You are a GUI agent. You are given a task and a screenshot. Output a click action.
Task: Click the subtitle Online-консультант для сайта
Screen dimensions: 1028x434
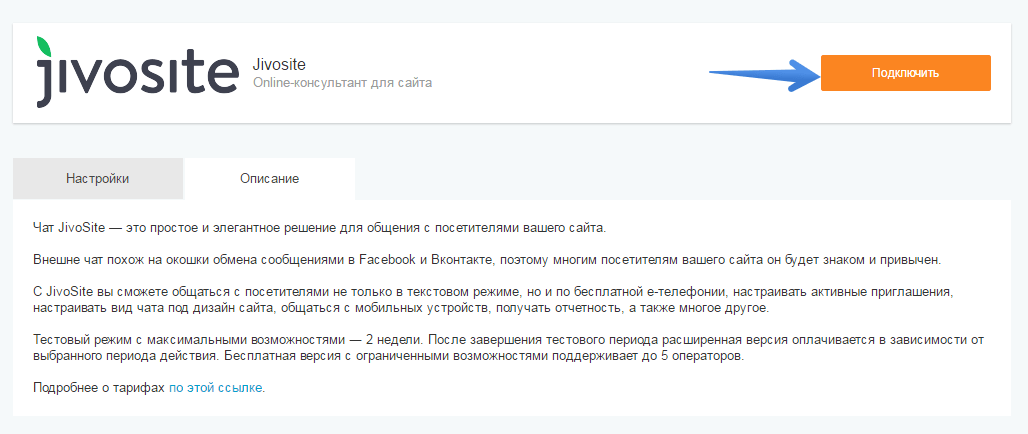(x=342, y=83)
